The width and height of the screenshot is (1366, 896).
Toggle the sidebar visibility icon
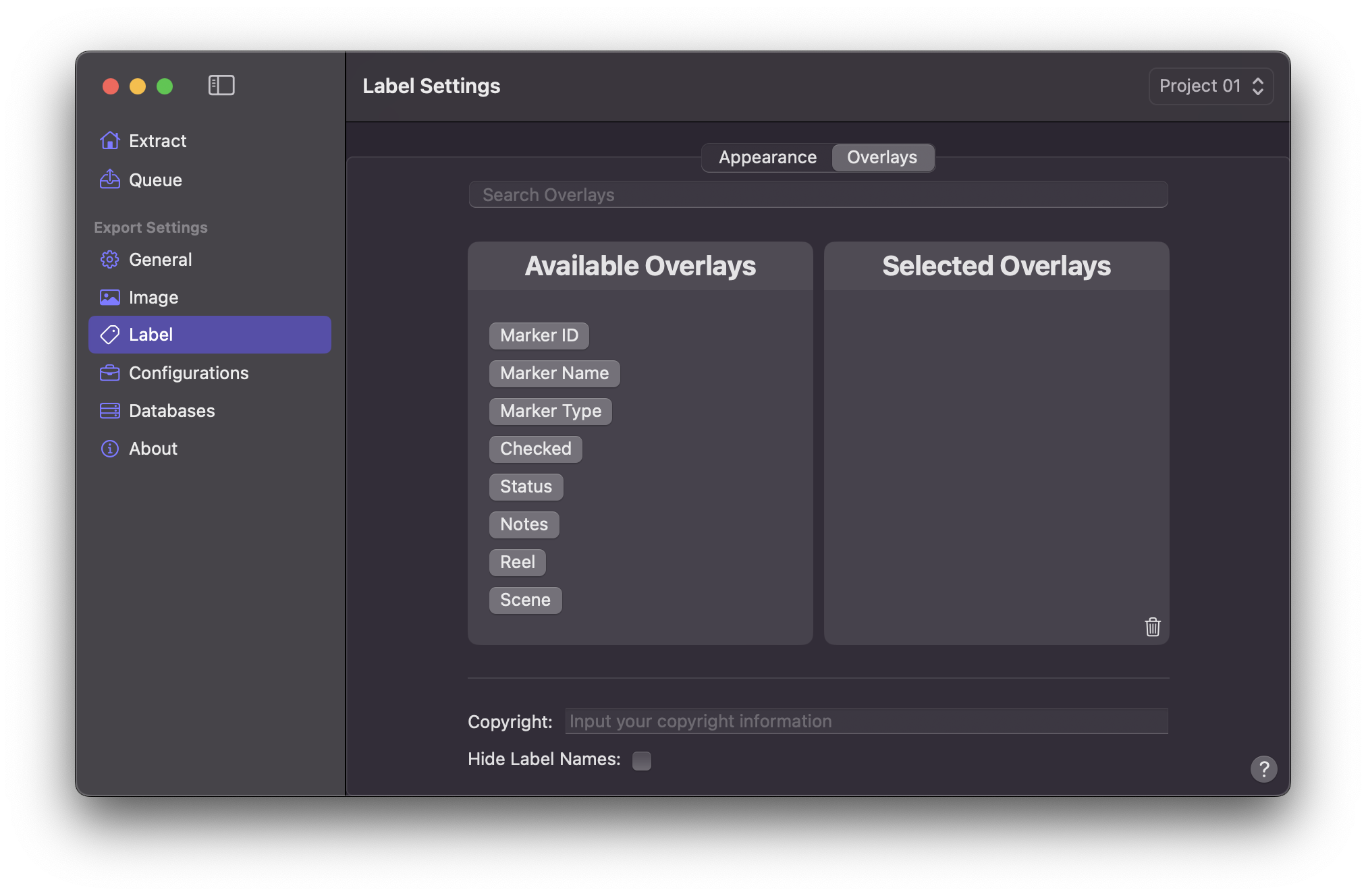[x=221, y=86]
